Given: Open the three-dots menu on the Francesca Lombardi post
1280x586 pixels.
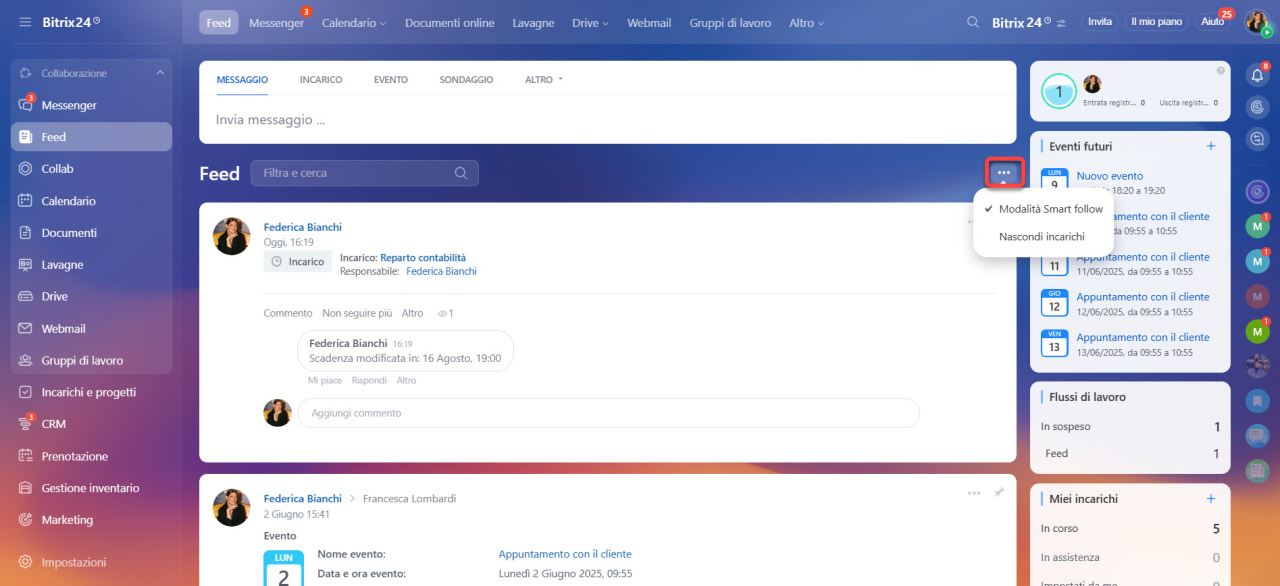Looking at the screenshot, I should [x=974, y=493].
